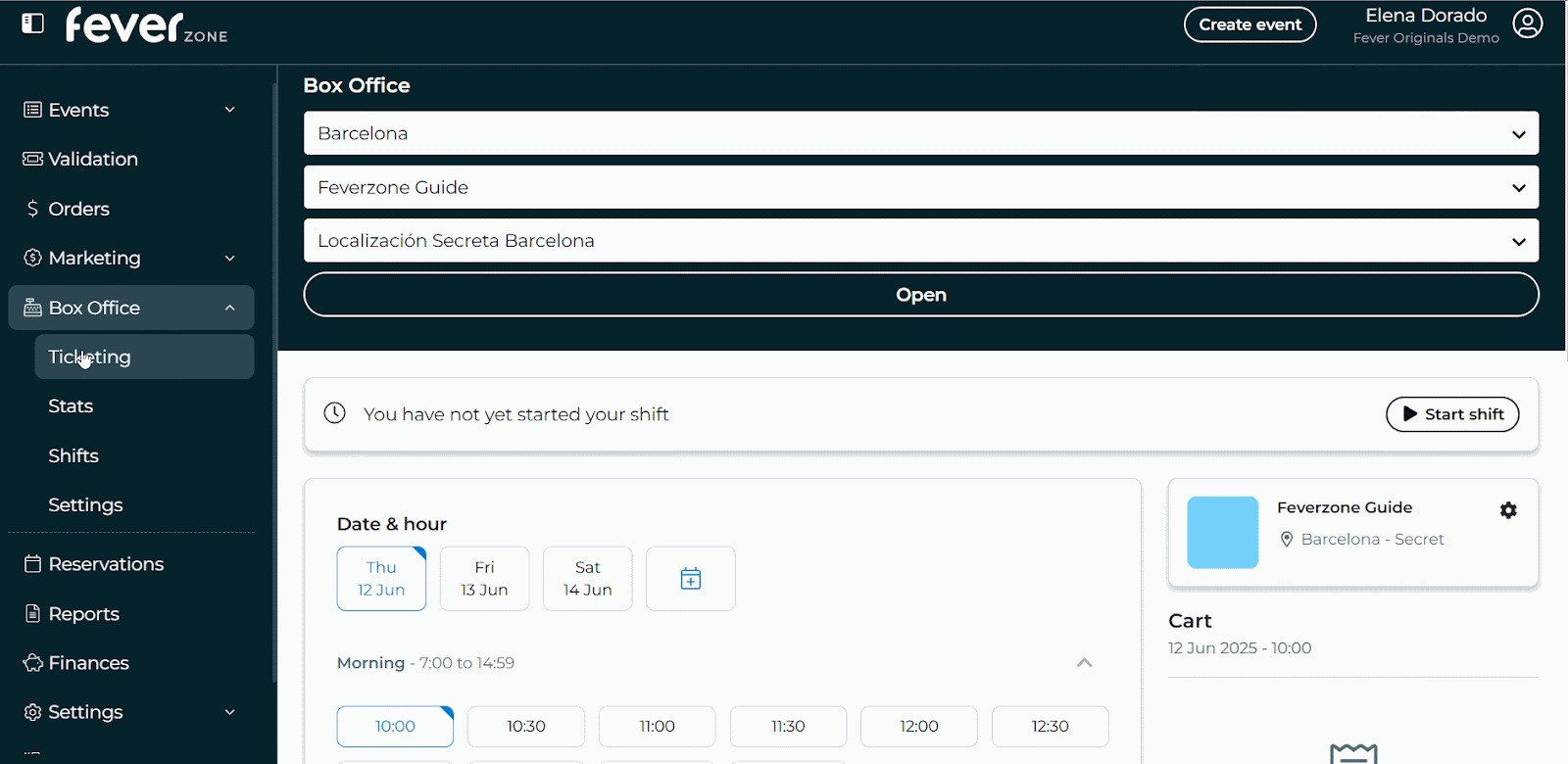Click the 'Fever Originals Demo' organization text

(1426, 38)
